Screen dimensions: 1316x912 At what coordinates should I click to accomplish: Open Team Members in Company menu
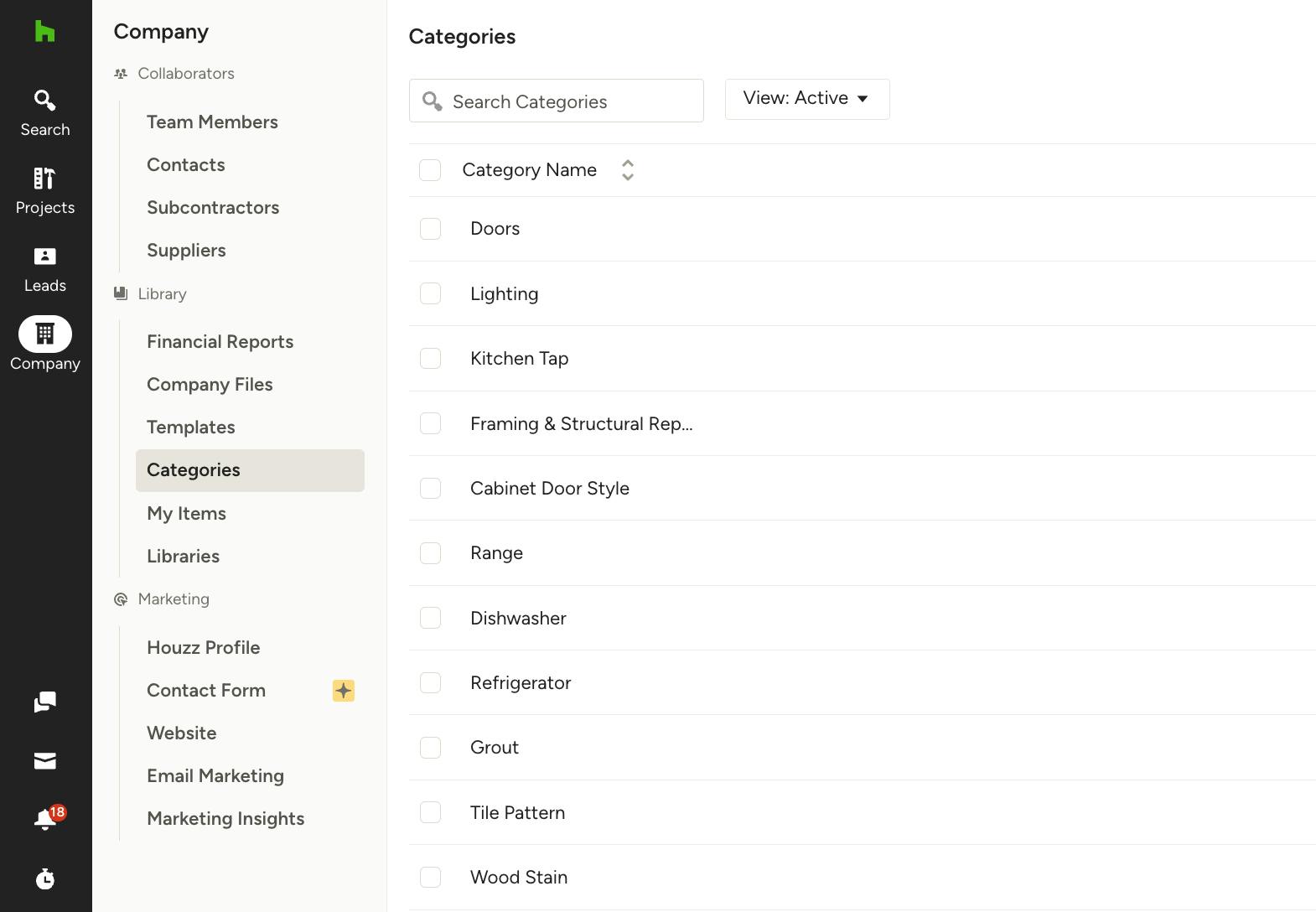click(x=212, y=122)
